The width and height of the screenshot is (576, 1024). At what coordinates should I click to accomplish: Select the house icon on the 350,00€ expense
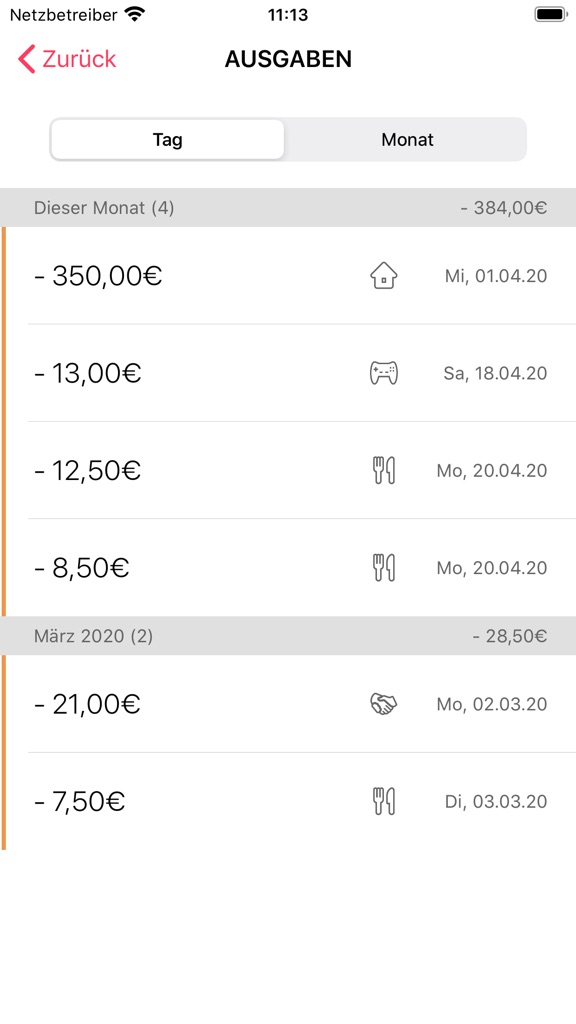383,275
